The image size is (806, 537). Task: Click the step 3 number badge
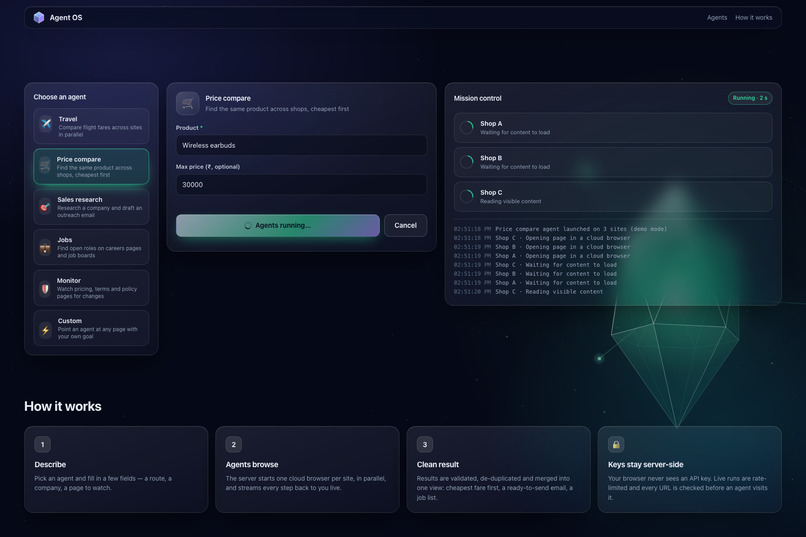[425, 445]
